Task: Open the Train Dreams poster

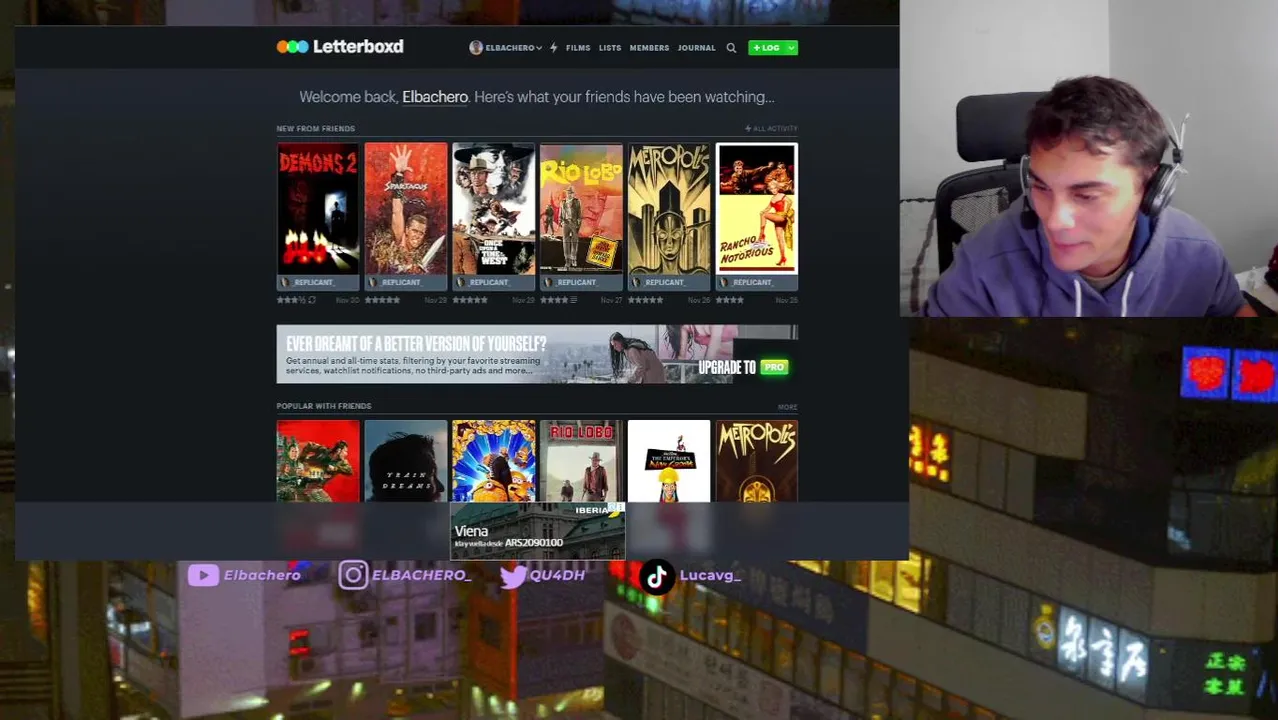Action: click(406, 461)
